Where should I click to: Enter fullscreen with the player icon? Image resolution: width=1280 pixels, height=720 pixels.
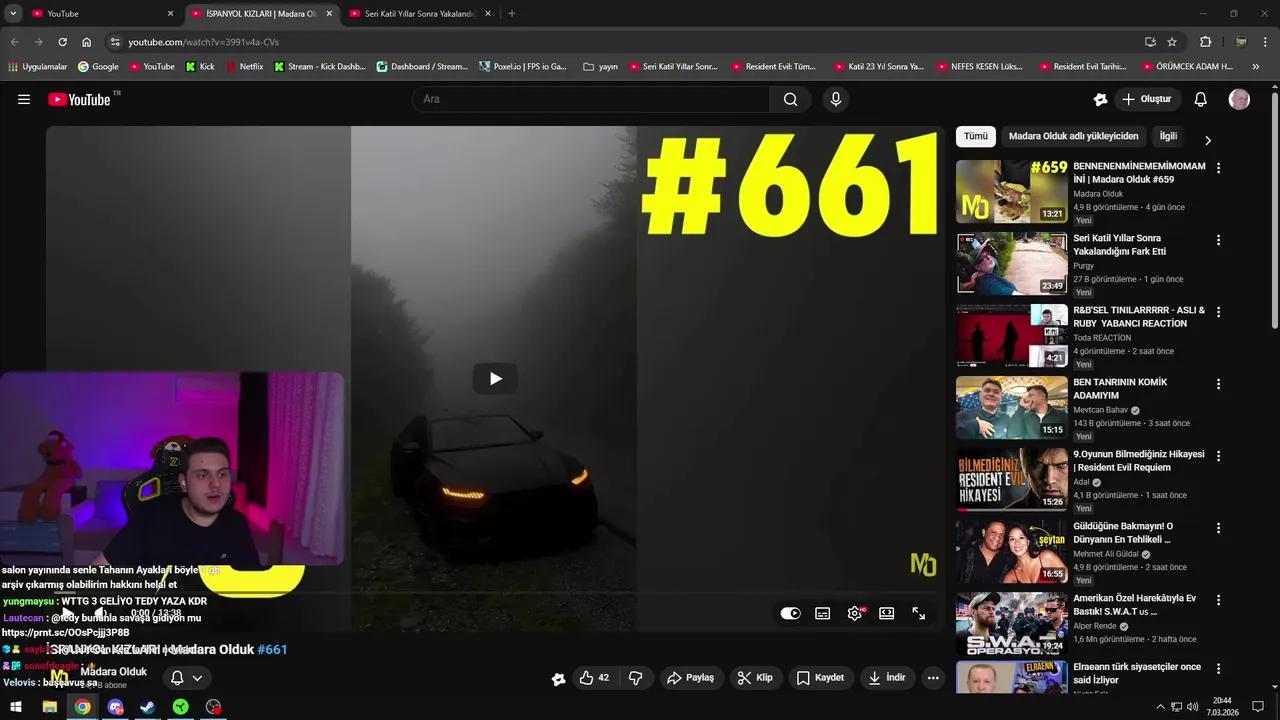click(x=918, y=613)
